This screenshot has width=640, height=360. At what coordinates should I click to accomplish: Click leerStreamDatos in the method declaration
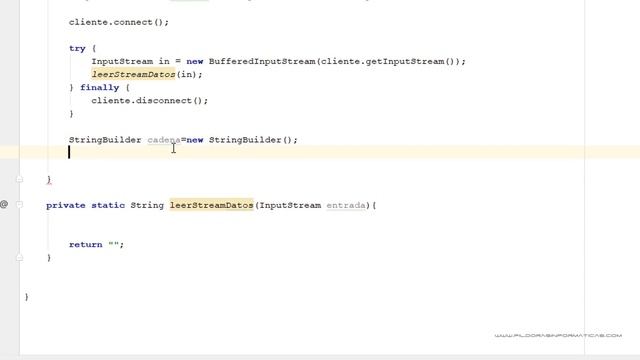[211, 205]
